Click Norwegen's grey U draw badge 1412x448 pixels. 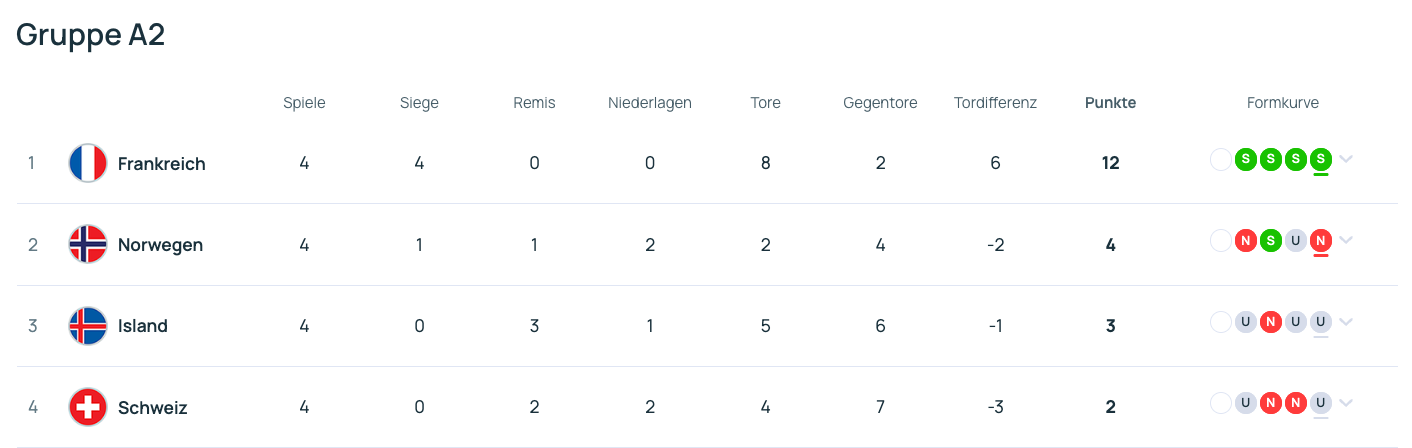pyautogui.click(x=1296, y=240)
